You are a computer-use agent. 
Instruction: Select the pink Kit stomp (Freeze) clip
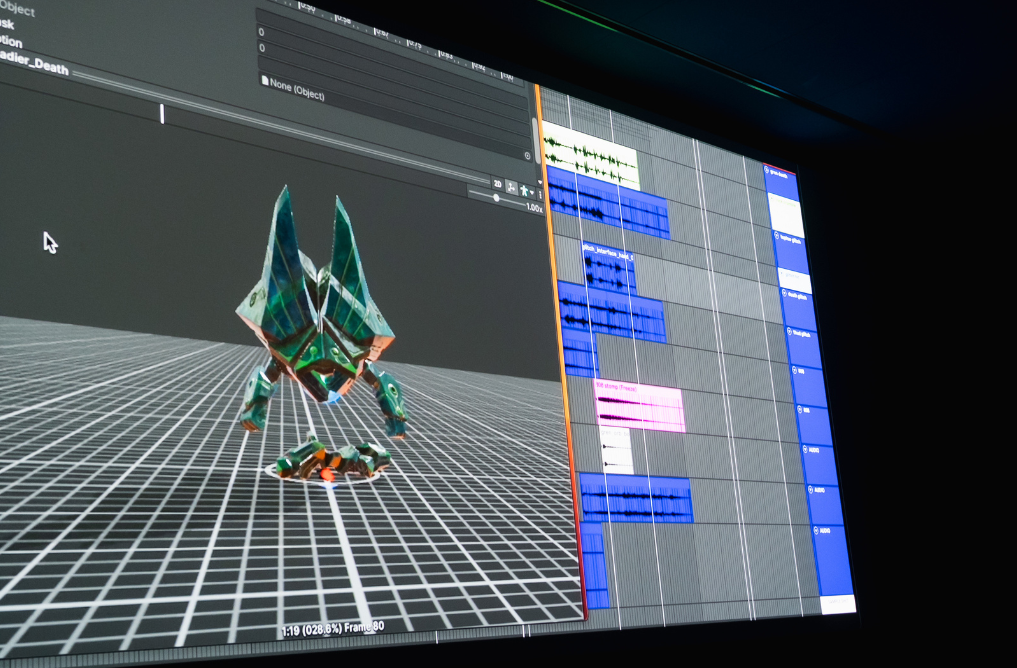click(x=640, y=407)
